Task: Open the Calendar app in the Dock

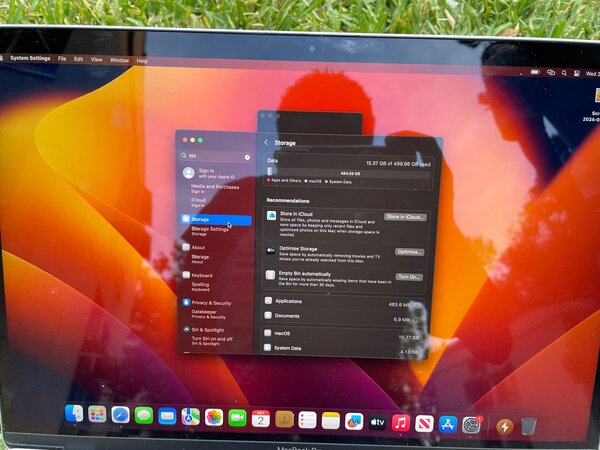Action: pyautogui.click(x=261, y=419)
